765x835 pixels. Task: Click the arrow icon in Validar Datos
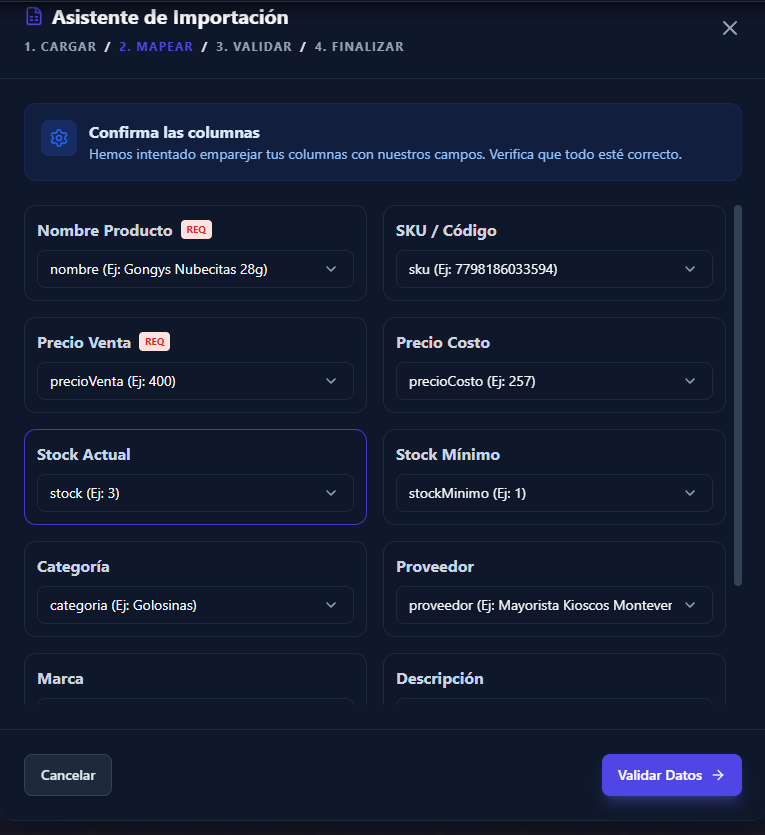click(718, 775)
